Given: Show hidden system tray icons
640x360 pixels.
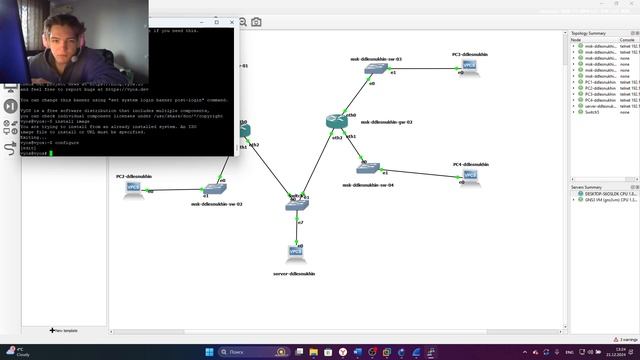Looking at the screenshot, I should coord(525,352).
